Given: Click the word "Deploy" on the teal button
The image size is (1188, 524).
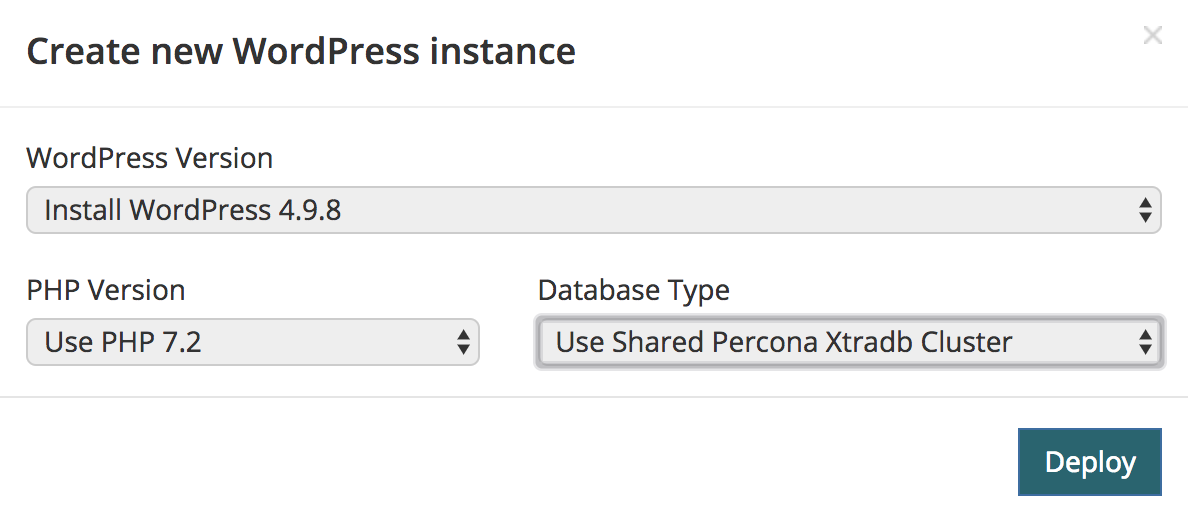Looking at the screenshot, I should point(1089,462).
